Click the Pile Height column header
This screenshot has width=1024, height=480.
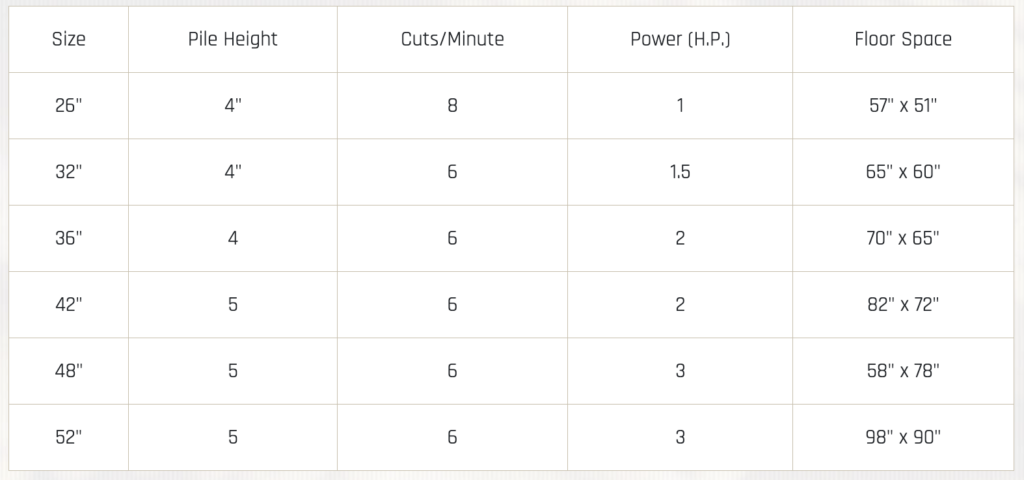(233, 40)
